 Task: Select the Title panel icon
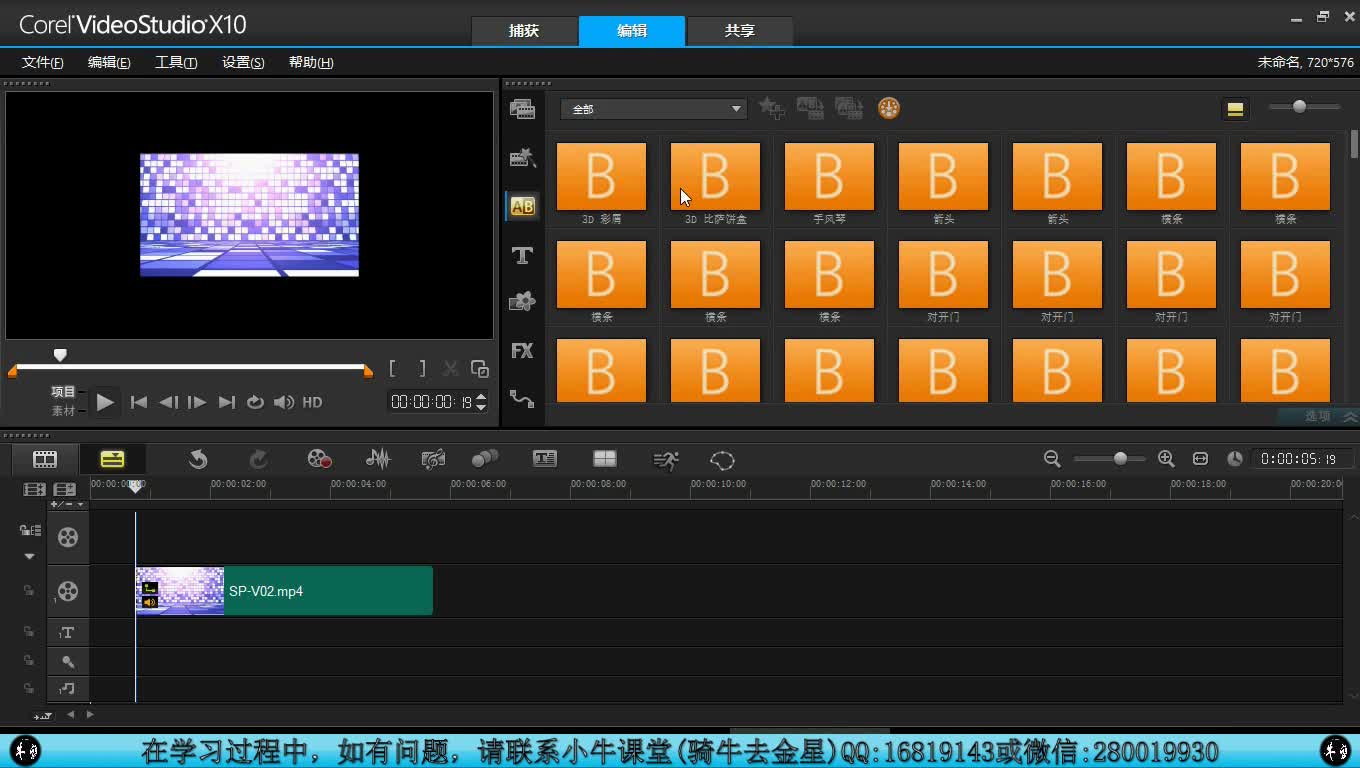coord(522,255)
